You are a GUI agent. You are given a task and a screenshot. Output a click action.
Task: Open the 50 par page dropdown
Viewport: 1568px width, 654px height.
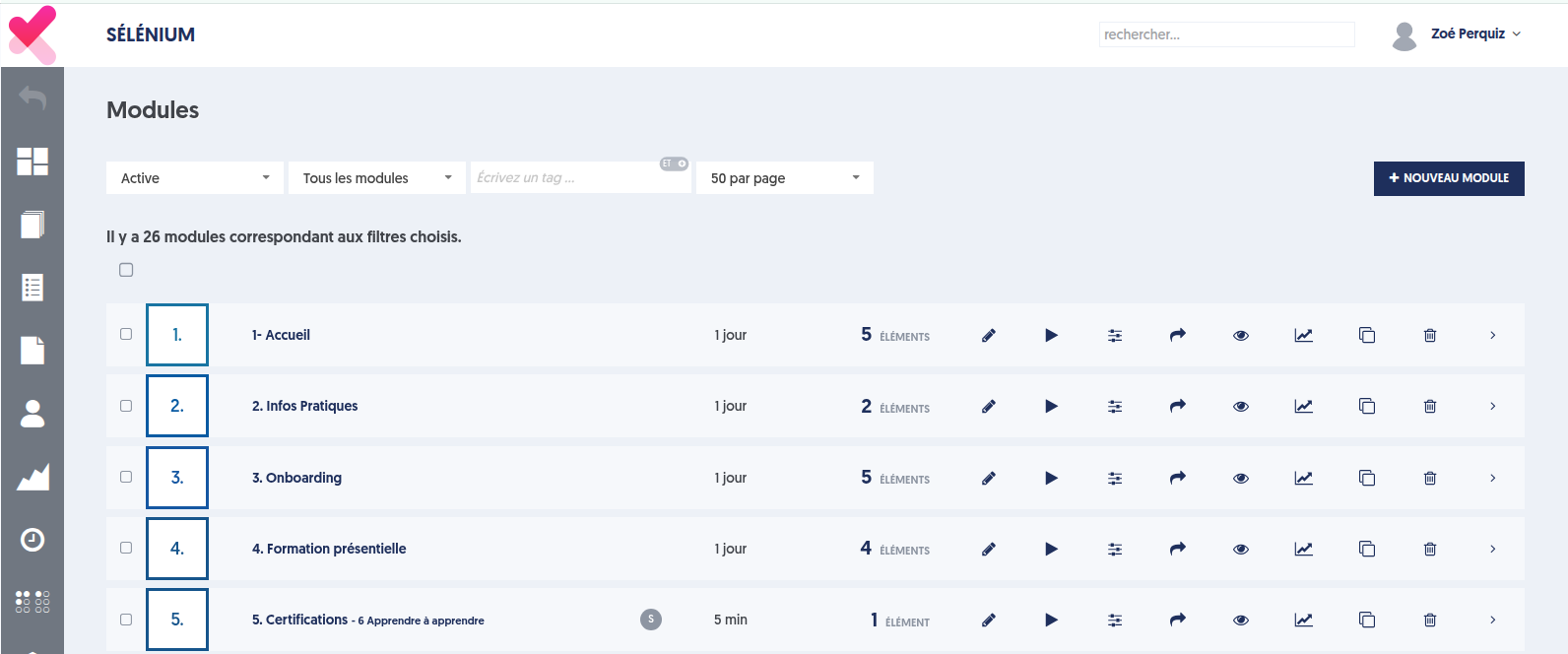pyautogui.click(x=785, y=178)
